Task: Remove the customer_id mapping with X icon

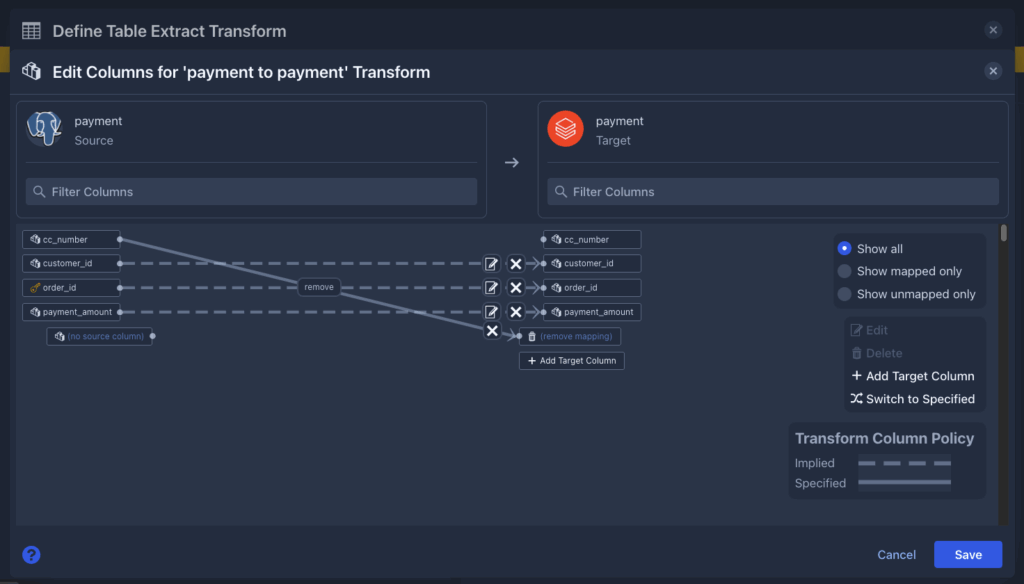Action: pyautogui.click(x=515, y=263)
